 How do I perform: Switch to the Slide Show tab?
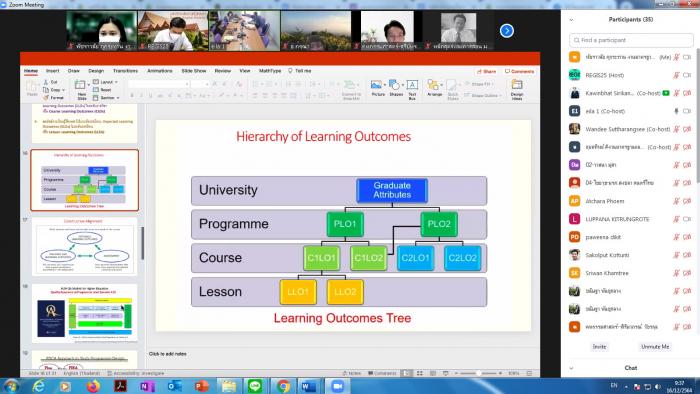tap(194, 71)
